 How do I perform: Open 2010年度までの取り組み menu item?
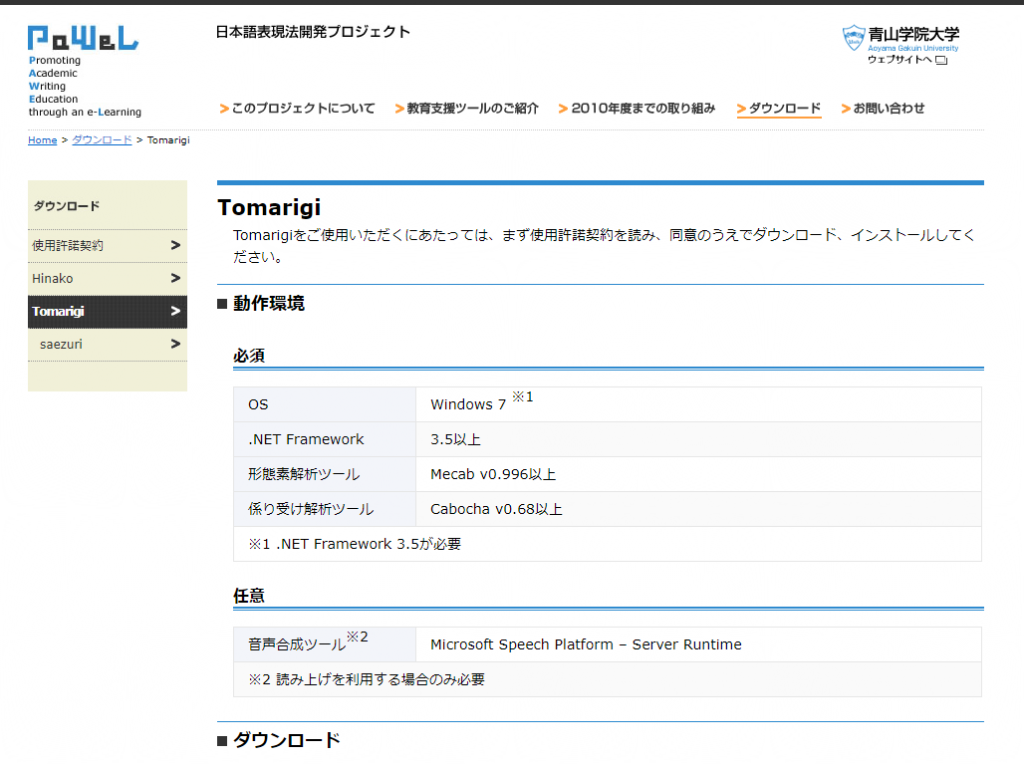coord(637,108)
